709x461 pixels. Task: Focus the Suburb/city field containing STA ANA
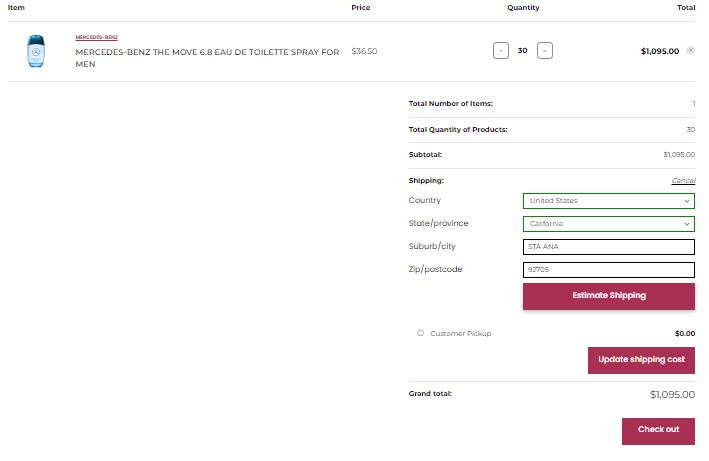(x=609, y=247)
